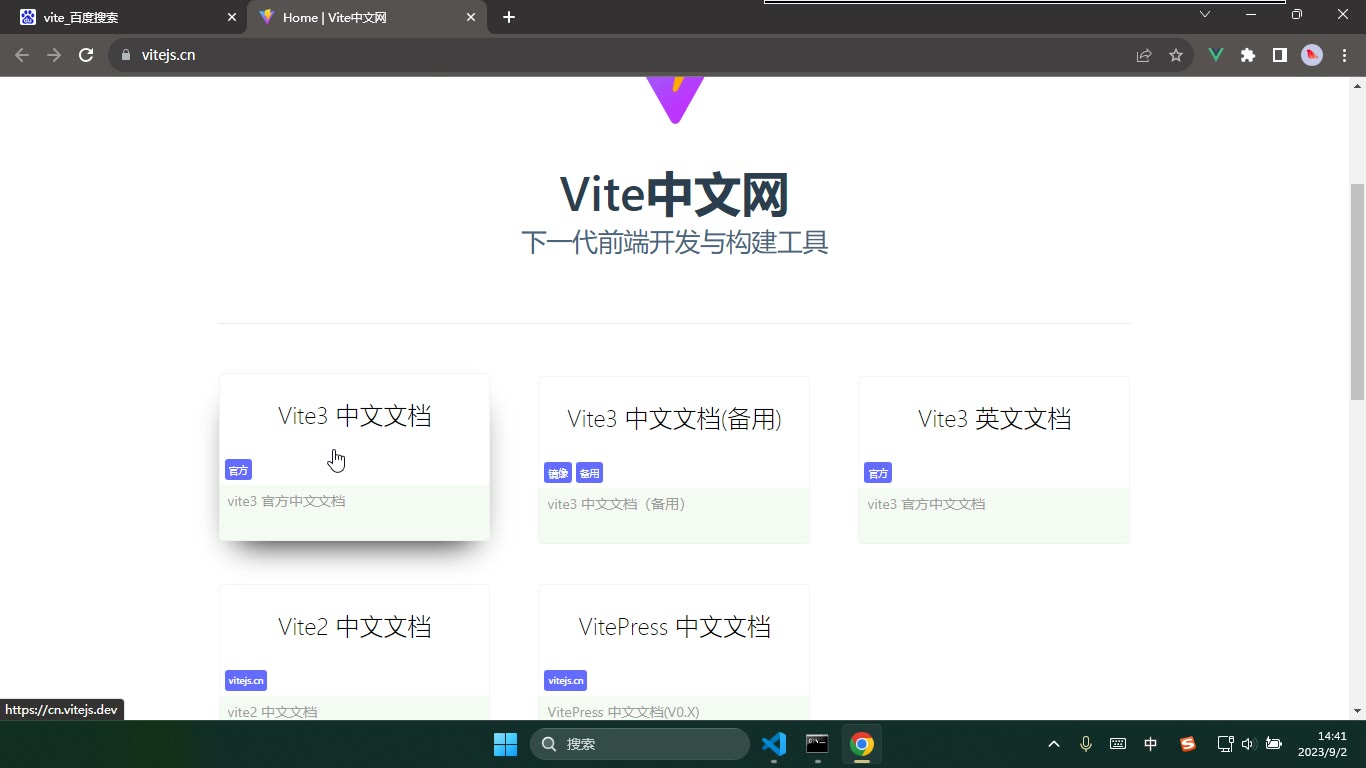Open Chrome's three-dot menu

pos(1344,56)
